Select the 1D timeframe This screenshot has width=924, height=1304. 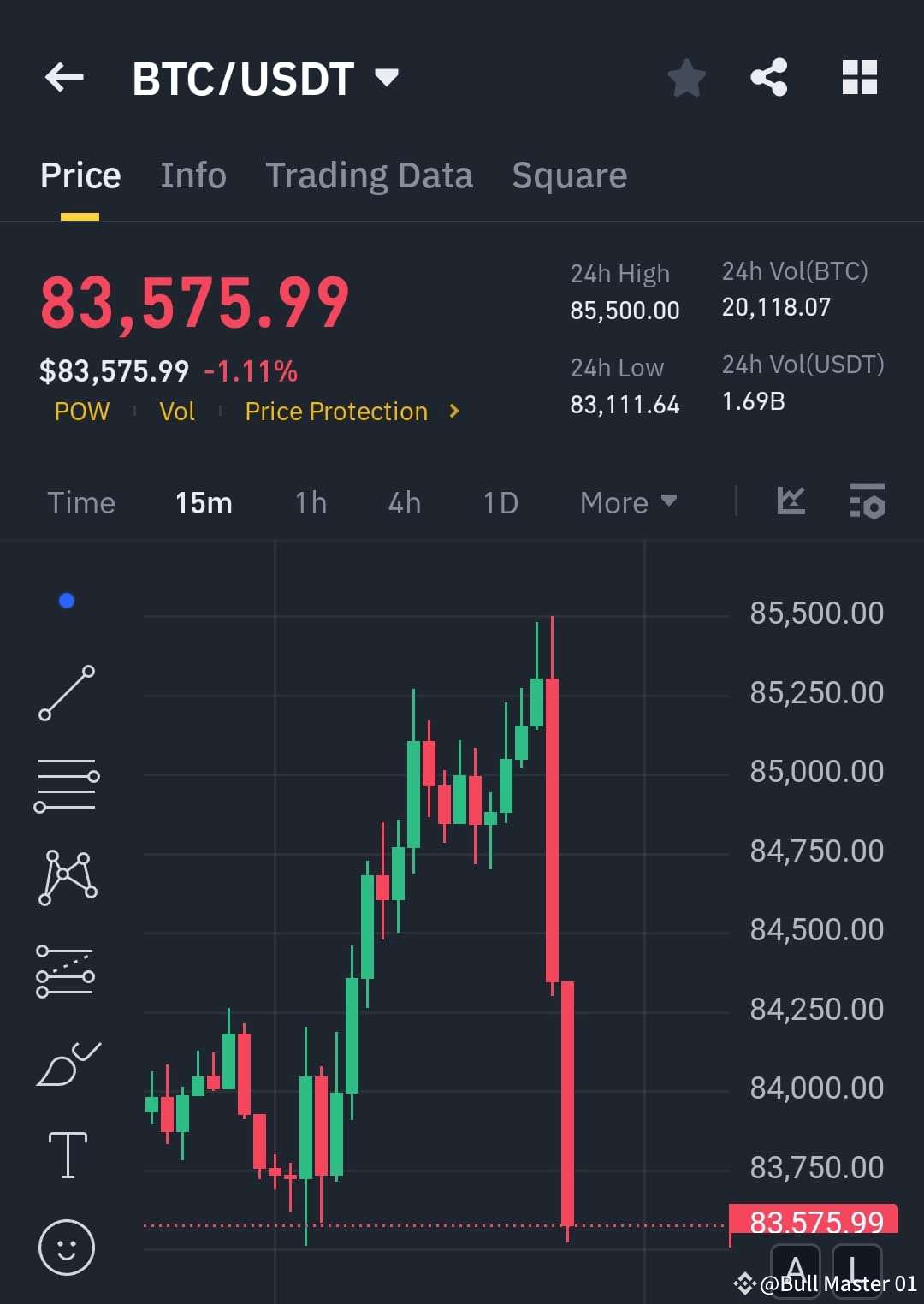(500, 502)
